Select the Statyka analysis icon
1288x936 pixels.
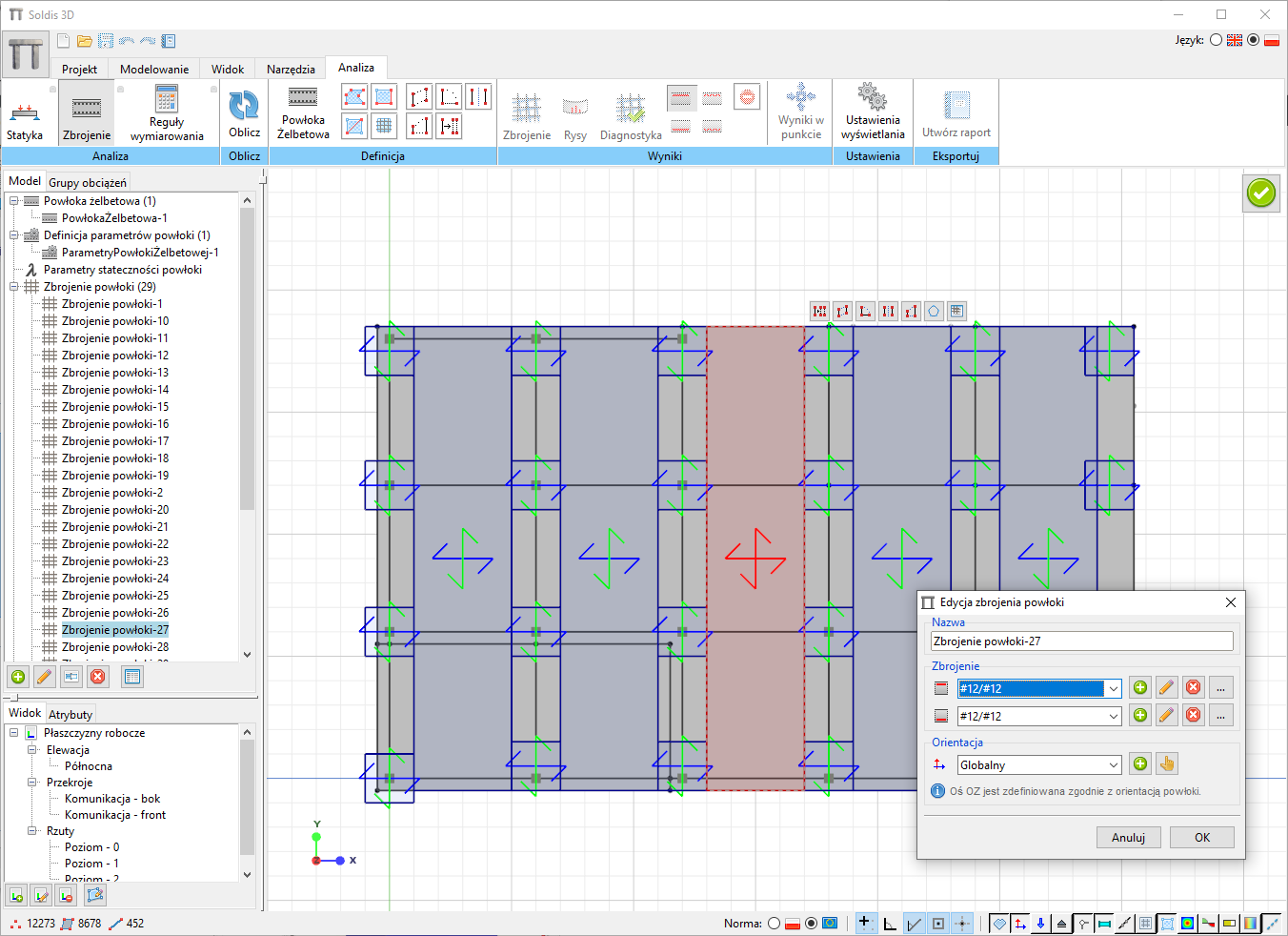pyautogui.click(x=25, y=112)
